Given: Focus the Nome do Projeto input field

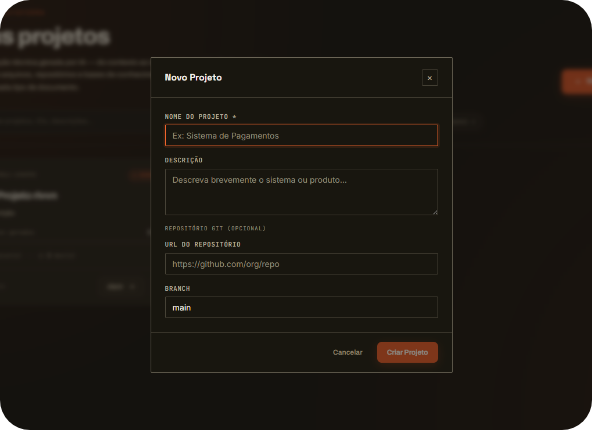Looking at the screenshot, I should (x=301, y=135).
